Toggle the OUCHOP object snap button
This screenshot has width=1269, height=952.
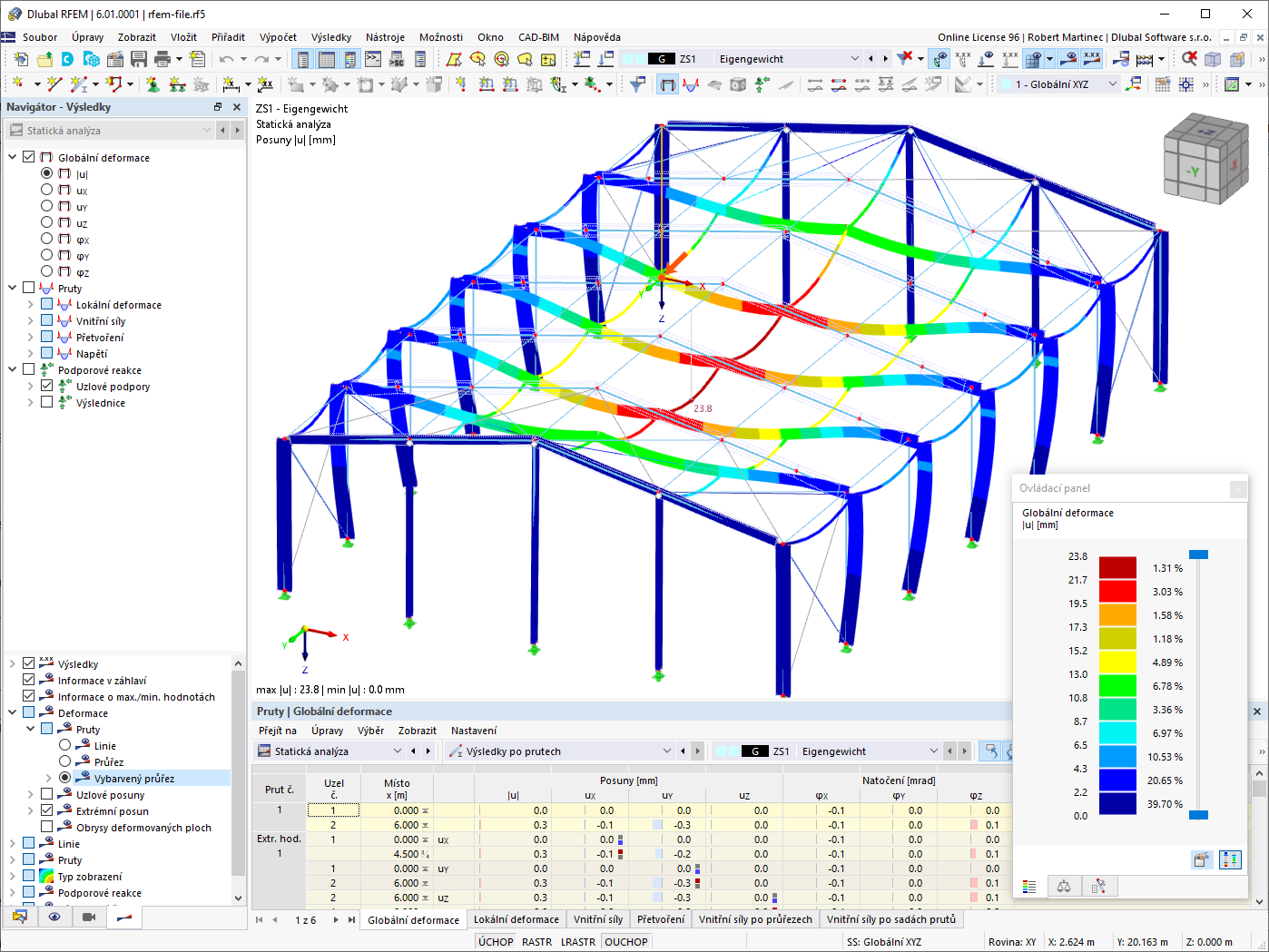click(626, 942)
